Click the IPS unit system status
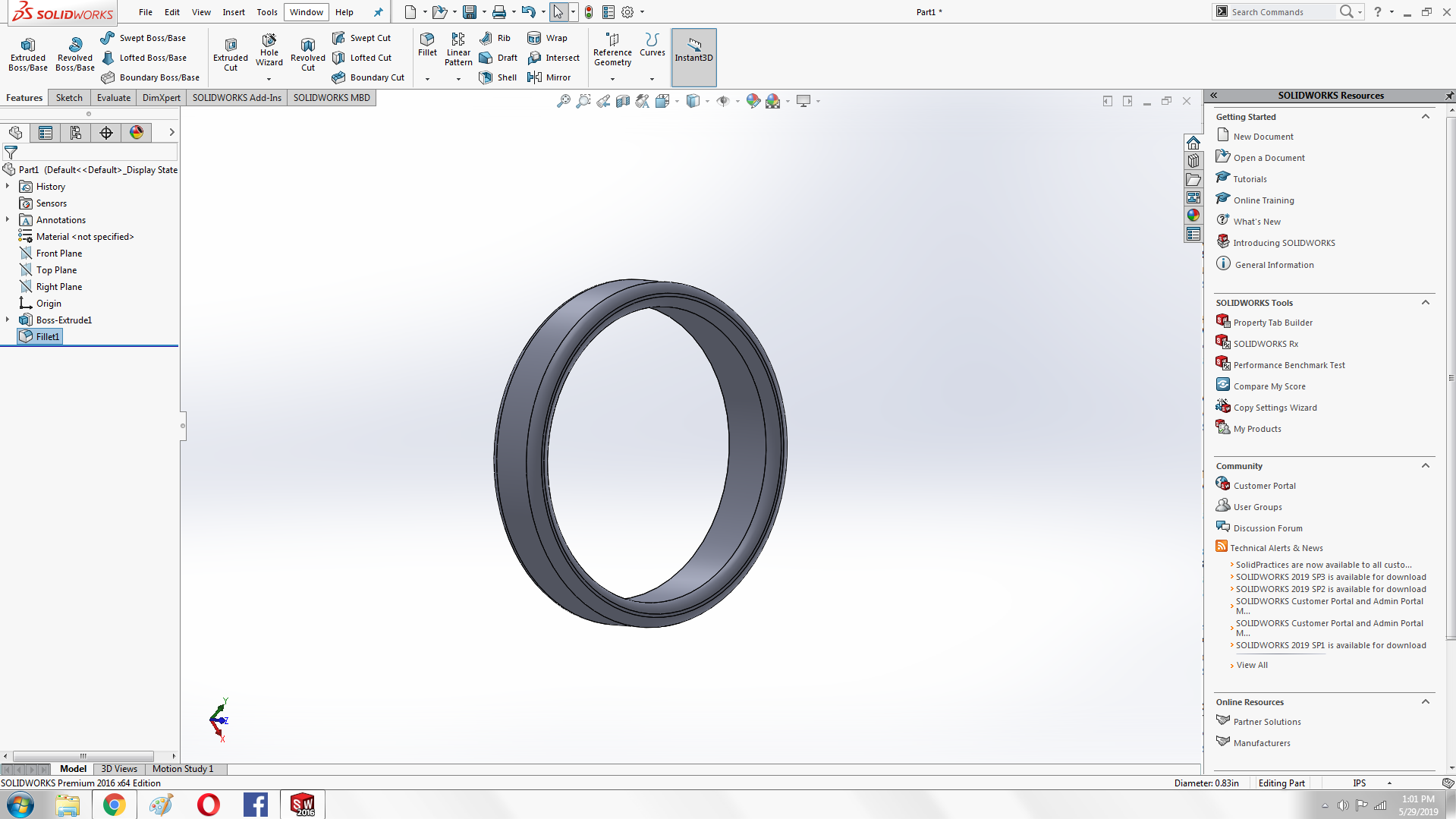The image size is (1456, 819). [1359, 783]
